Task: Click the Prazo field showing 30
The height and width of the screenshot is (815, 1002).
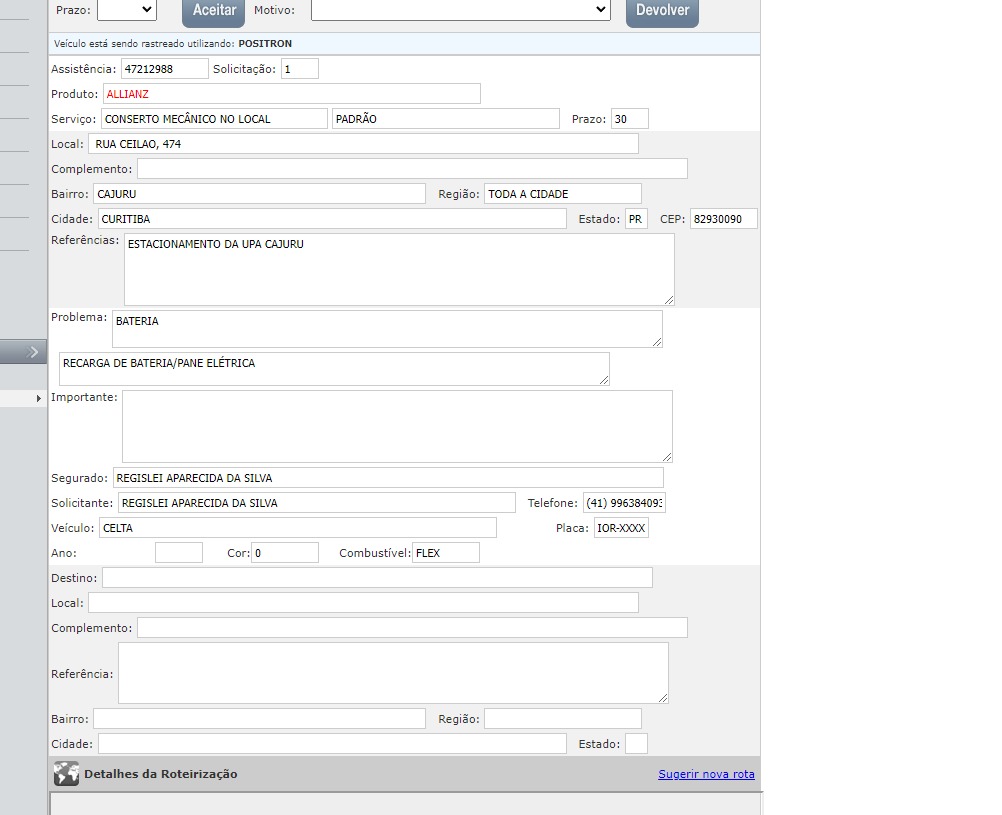Action: [x=629, y=119]
